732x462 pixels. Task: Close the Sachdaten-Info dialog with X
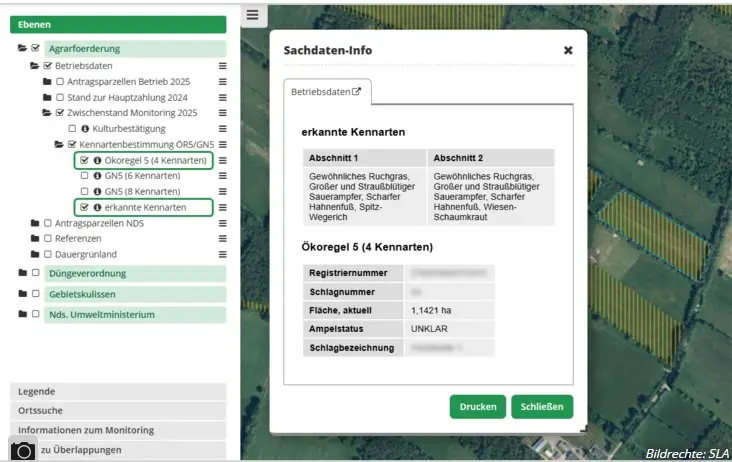(568, 49)
